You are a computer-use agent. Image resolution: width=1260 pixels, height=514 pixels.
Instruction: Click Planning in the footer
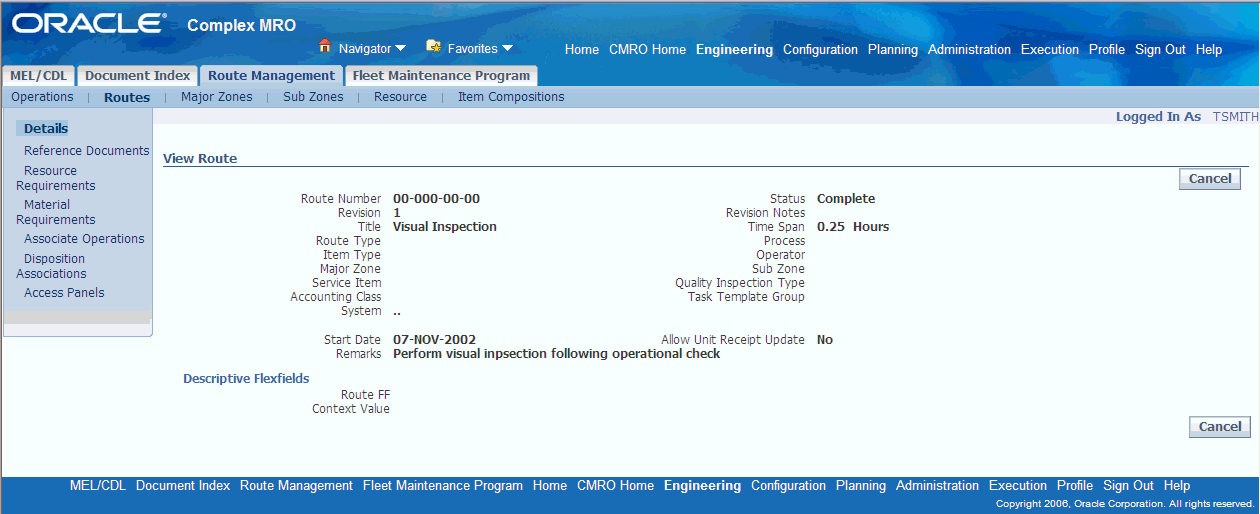click(x=861, y=486)
